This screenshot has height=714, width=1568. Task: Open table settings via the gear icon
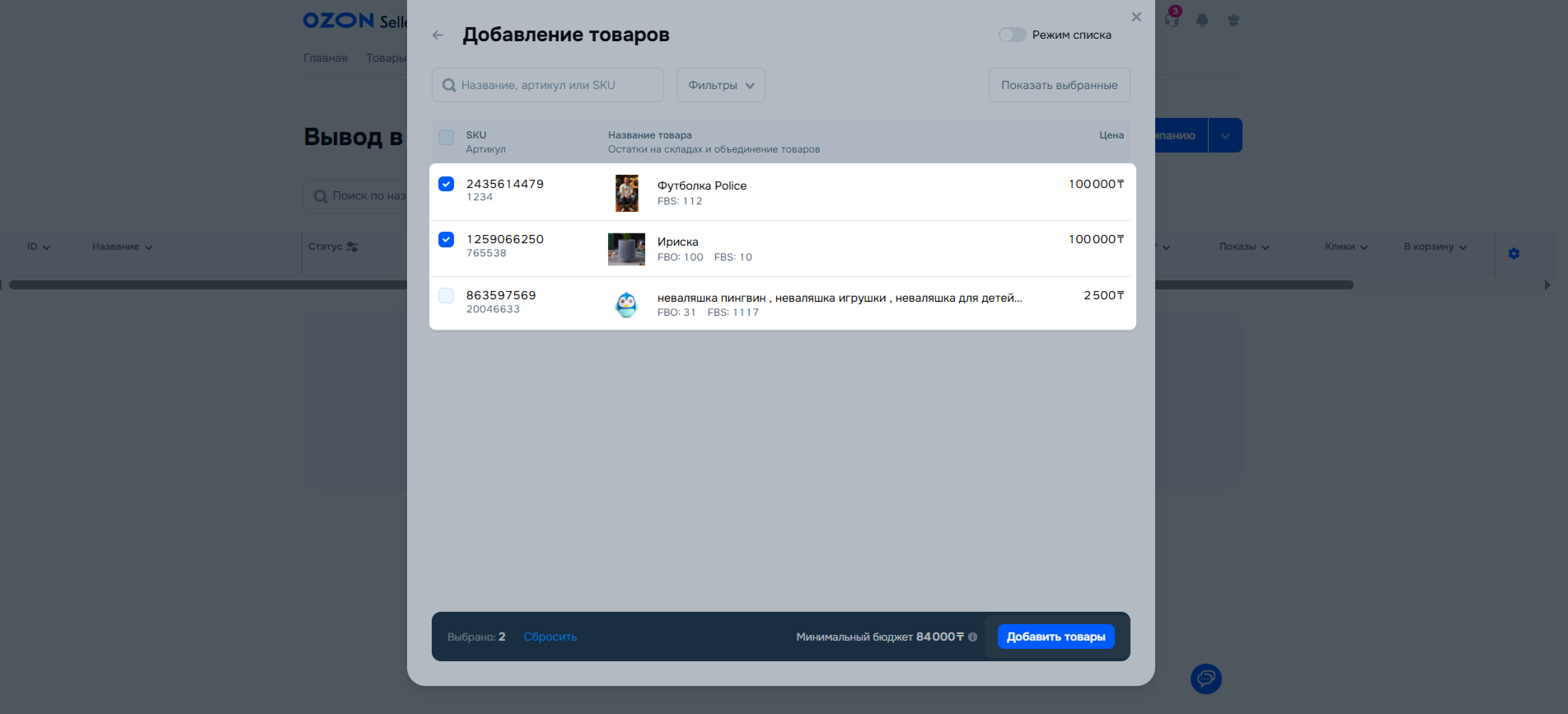point(1514,254)
